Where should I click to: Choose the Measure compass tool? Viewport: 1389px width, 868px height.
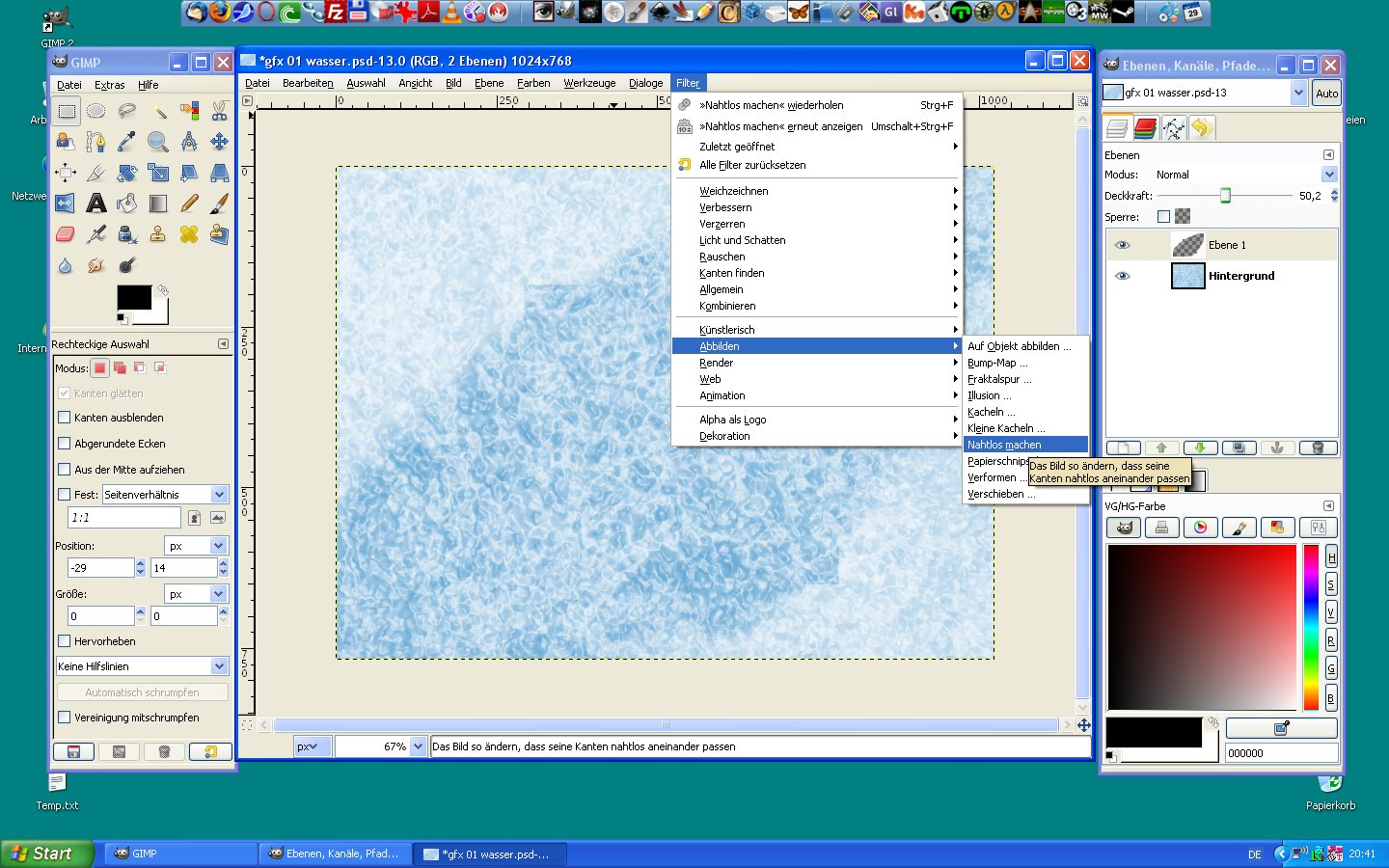click(x=189, y=142)
